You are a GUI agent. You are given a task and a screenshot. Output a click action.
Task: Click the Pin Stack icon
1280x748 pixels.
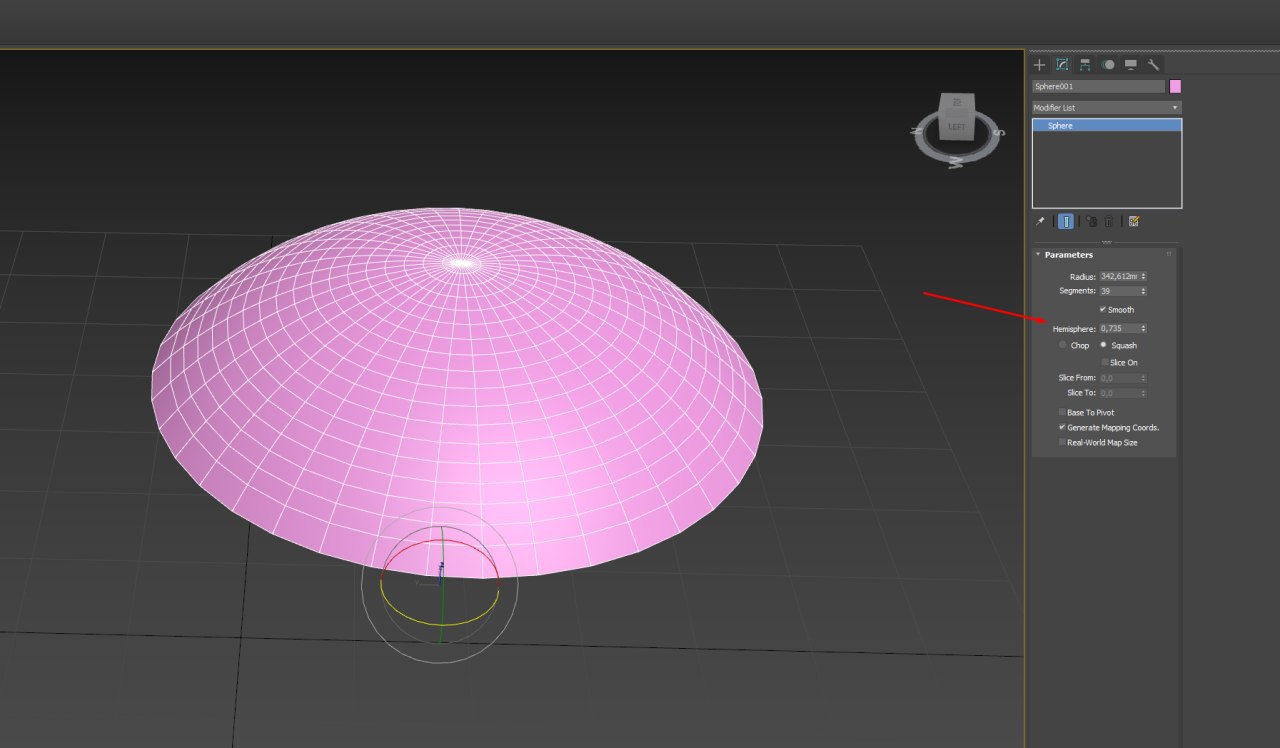1040,221
